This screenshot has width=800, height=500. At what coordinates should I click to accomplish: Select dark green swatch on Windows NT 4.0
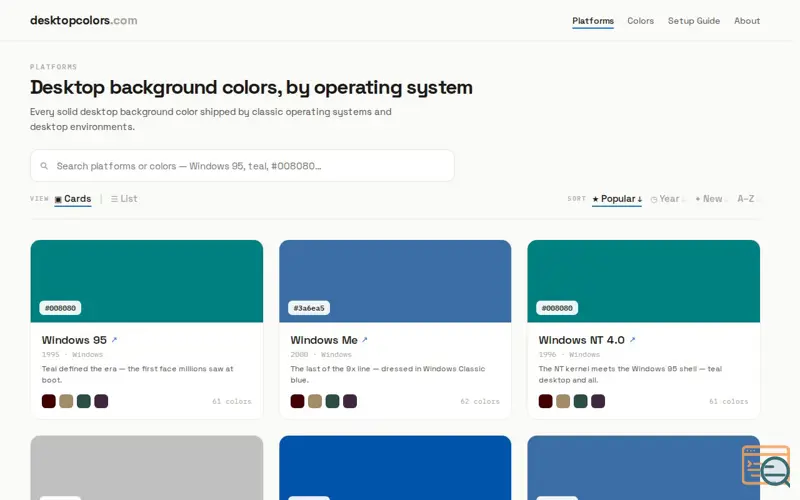click(581, 402)
